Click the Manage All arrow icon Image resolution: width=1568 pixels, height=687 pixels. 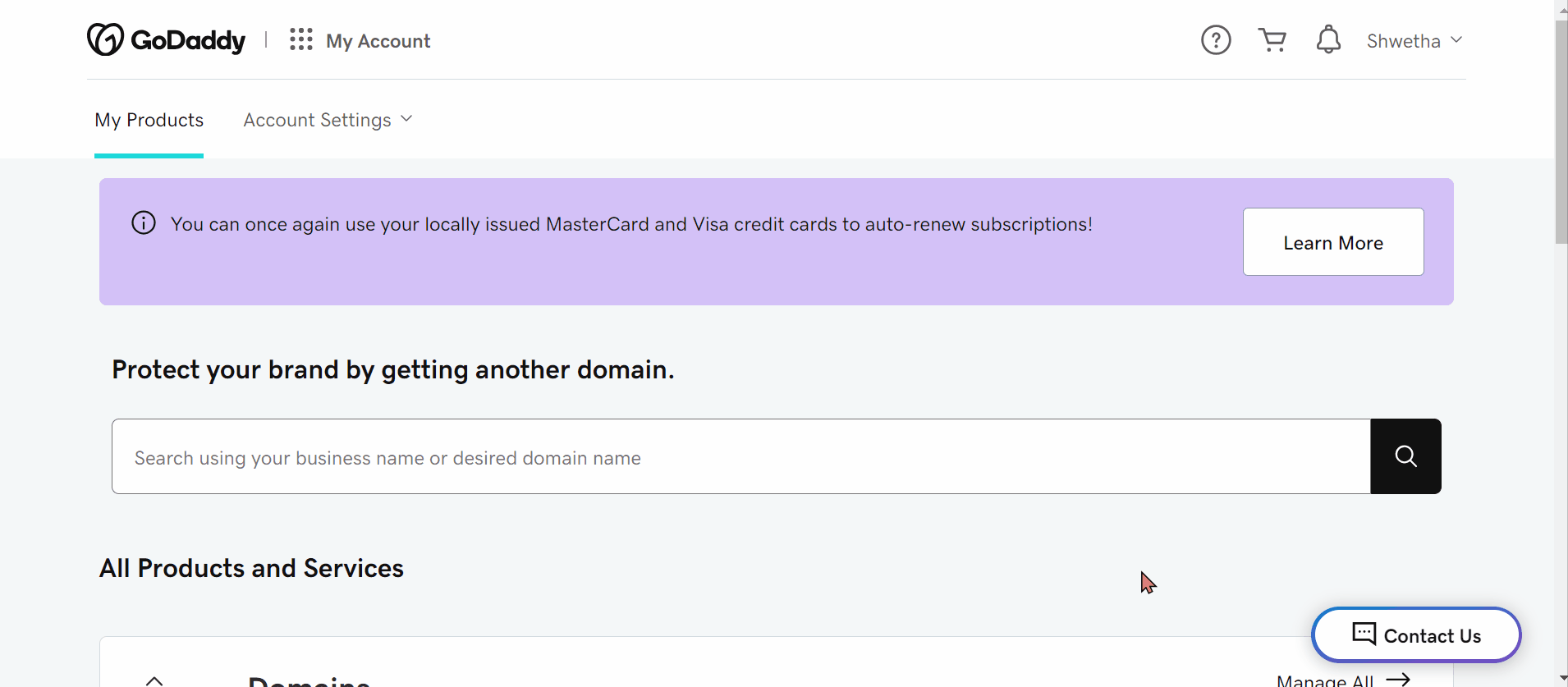pos(1398,680)
